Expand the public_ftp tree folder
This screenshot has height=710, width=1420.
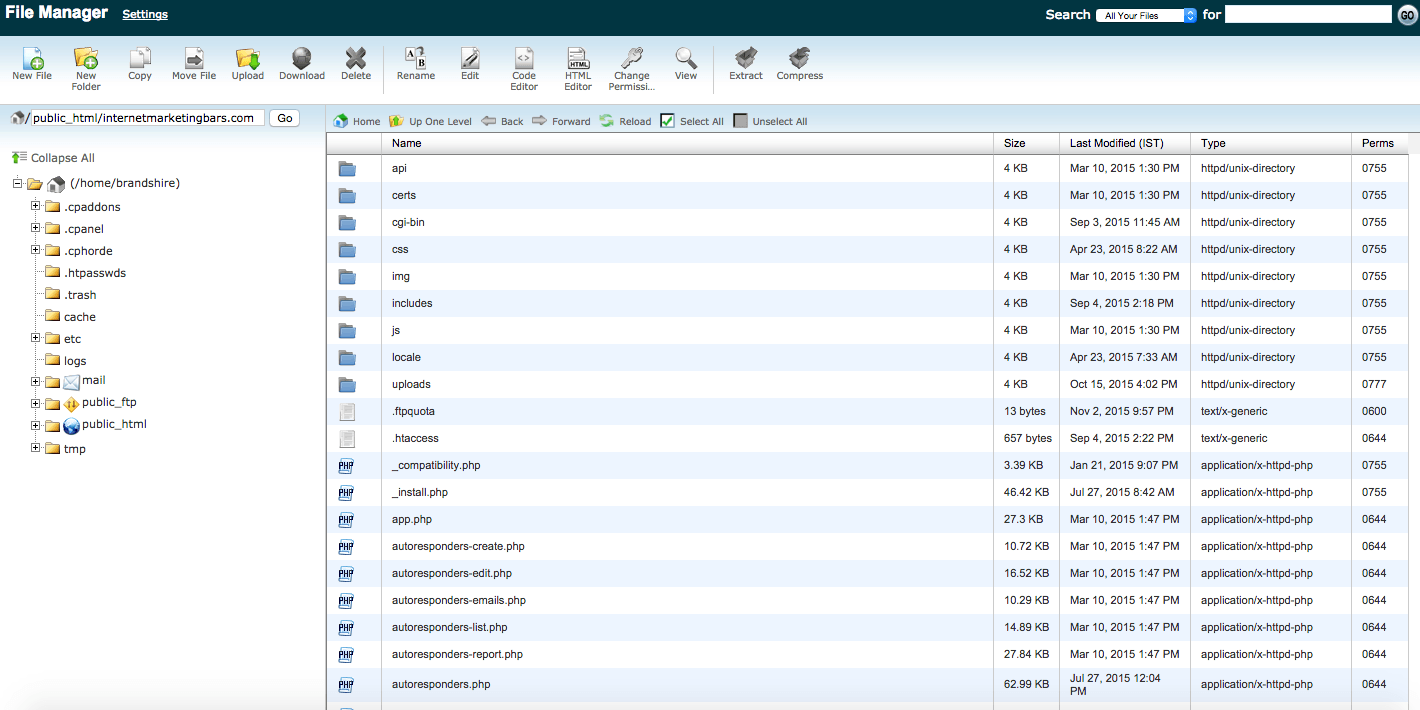[36, 403]
